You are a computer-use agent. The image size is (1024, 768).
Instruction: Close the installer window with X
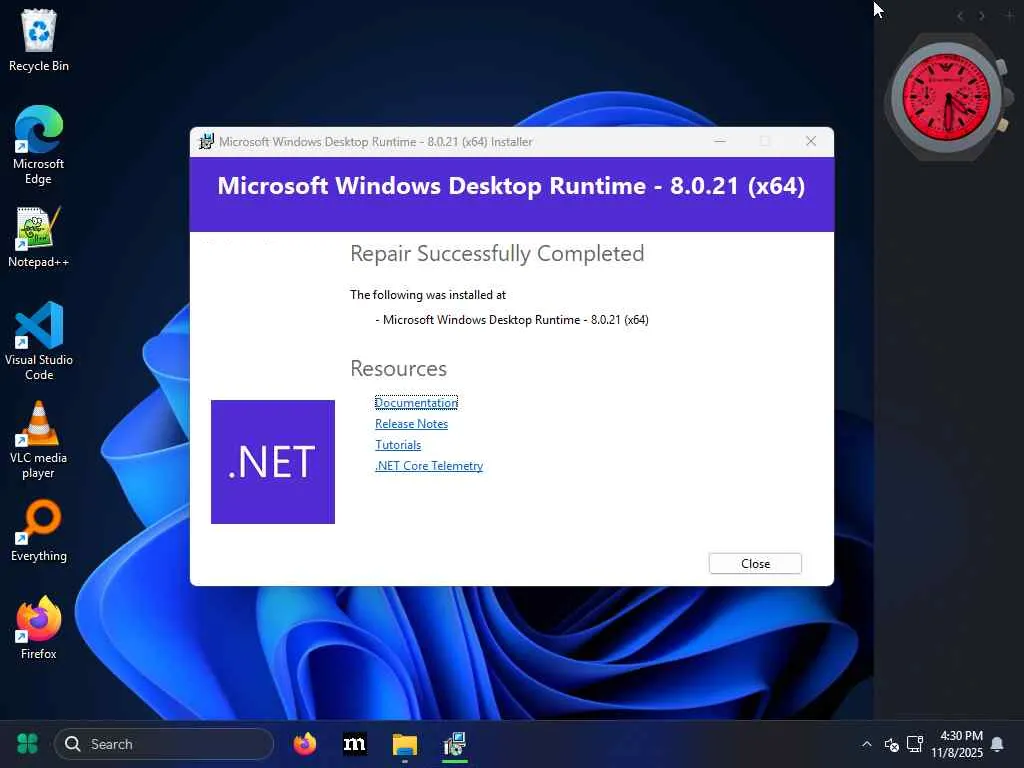(x=810, y=141)
